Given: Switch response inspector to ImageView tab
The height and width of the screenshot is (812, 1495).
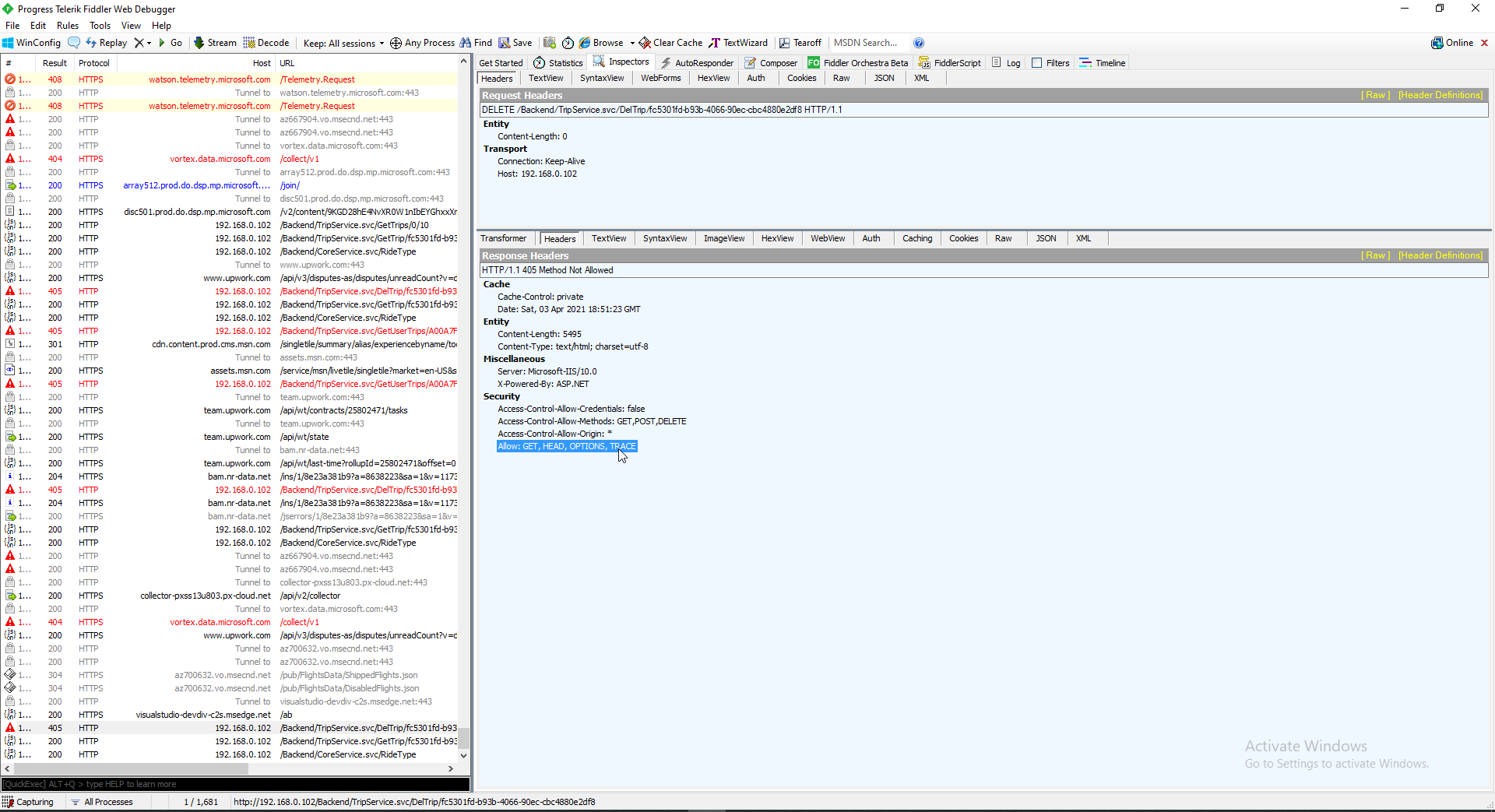Looking at the screenshot, I should tap(724, 238).
